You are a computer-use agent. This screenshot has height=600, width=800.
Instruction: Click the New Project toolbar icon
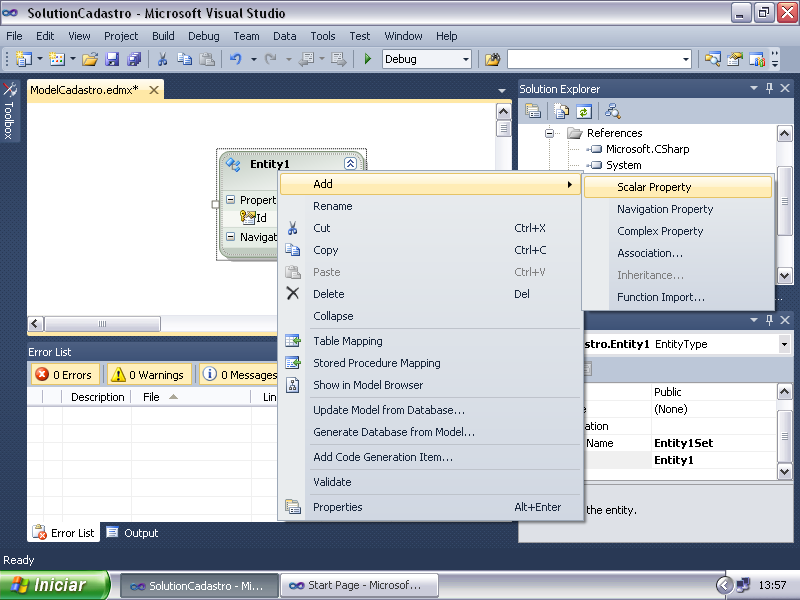click(23, 59)
